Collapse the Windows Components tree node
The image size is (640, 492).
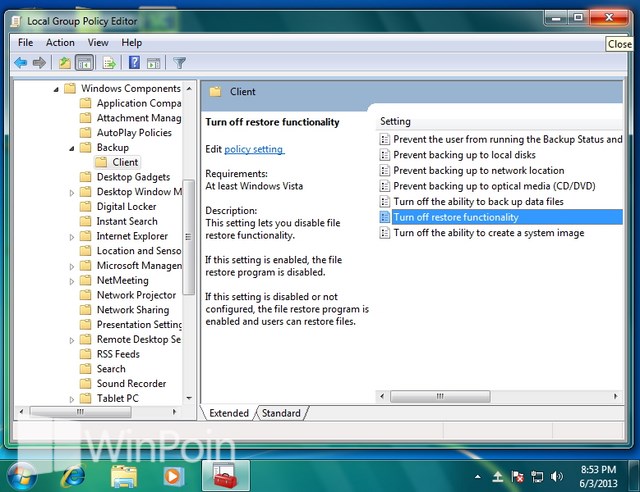(56, 89)
